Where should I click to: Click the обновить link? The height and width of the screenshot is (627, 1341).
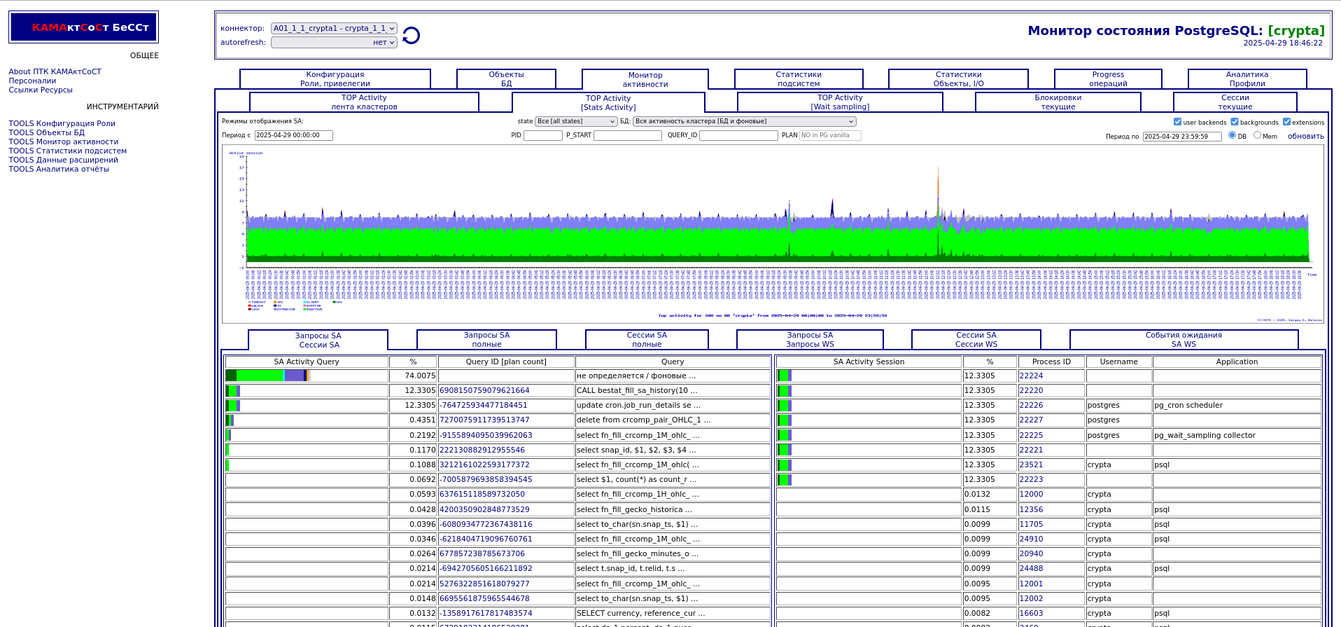click(x=1305, y=136)
